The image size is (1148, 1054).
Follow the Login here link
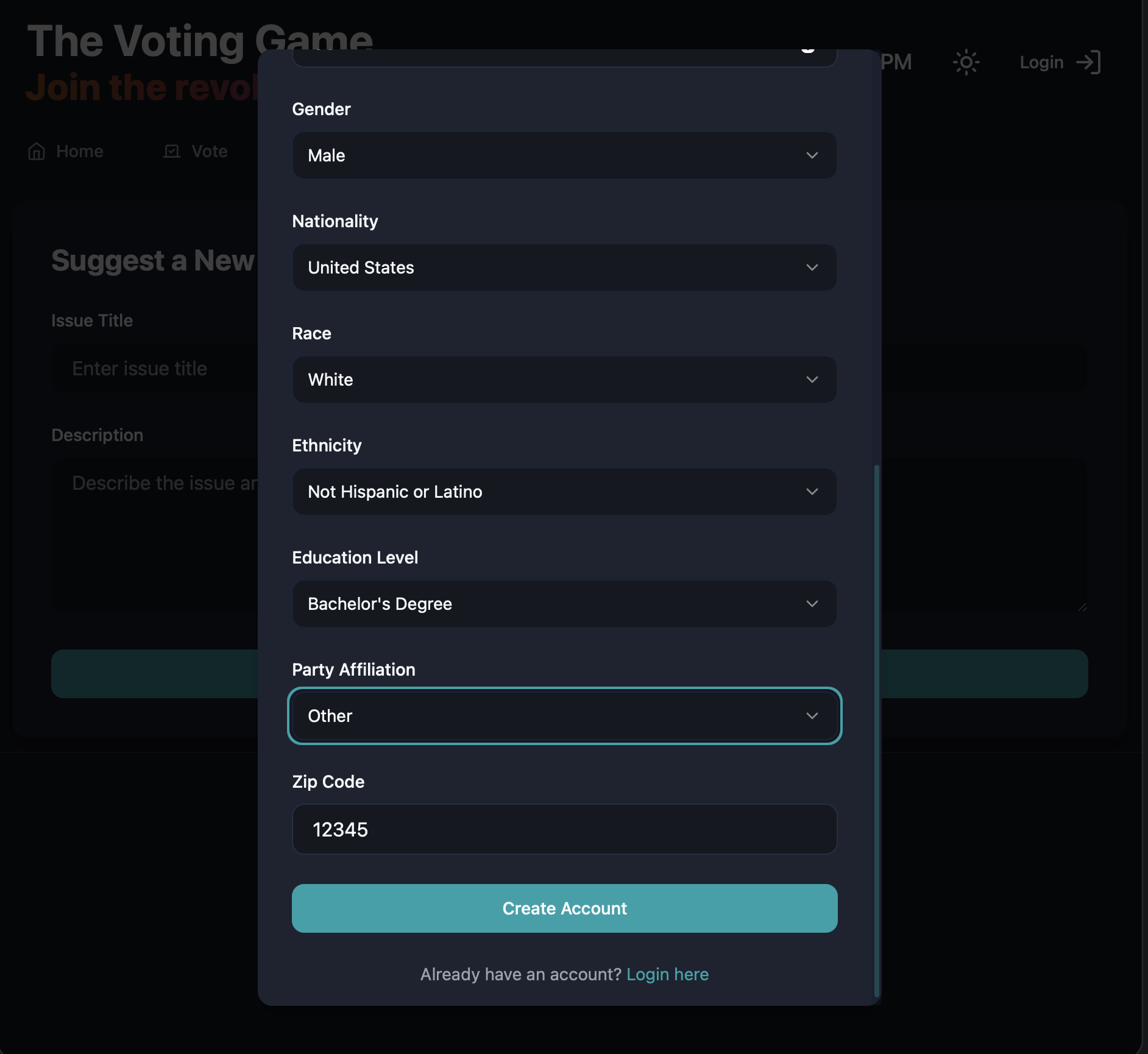tap(667, 974)
